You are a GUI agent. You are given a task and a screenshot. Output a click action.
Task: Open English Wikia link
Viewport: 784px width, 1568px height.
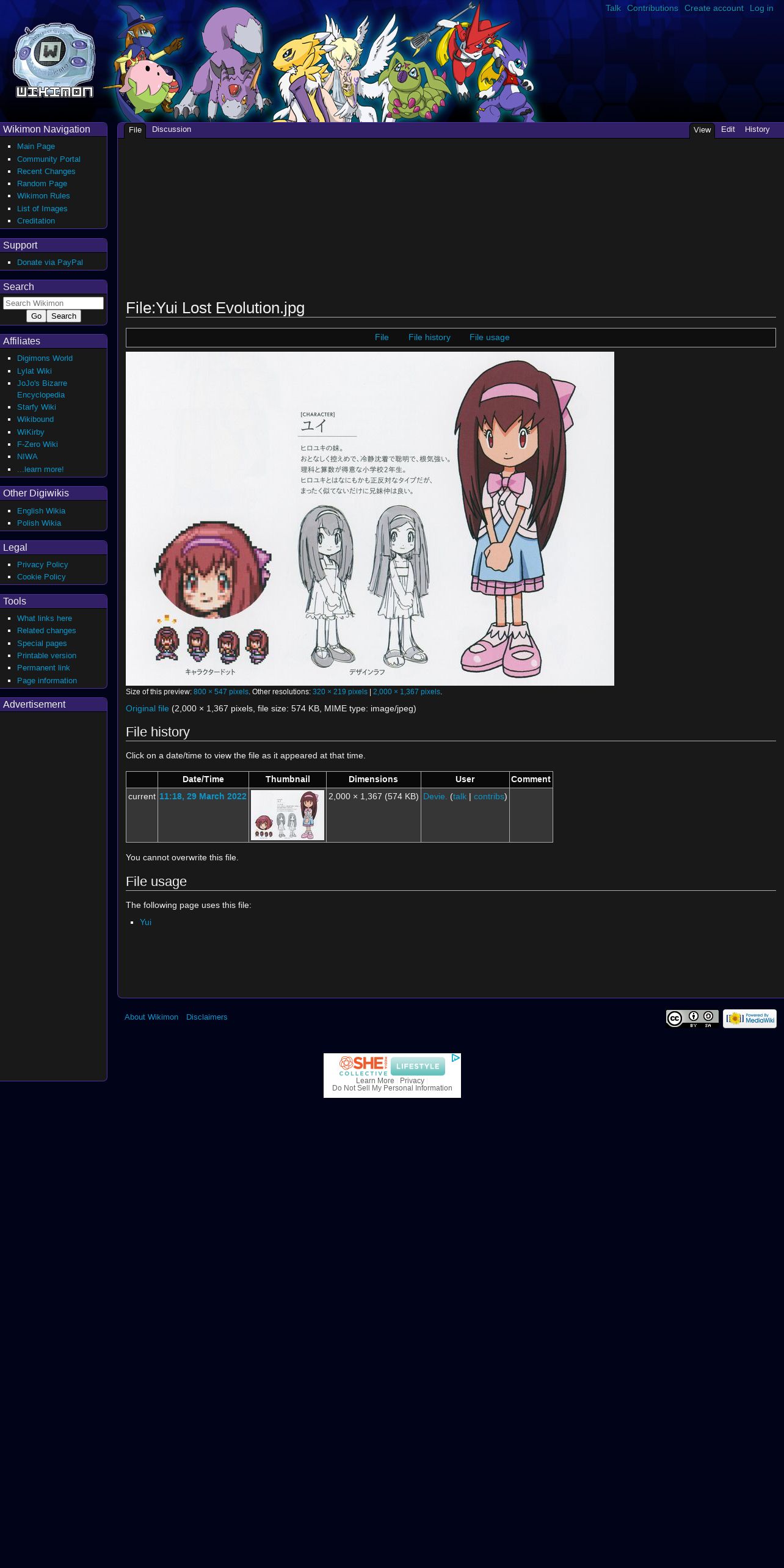[41, 511]
